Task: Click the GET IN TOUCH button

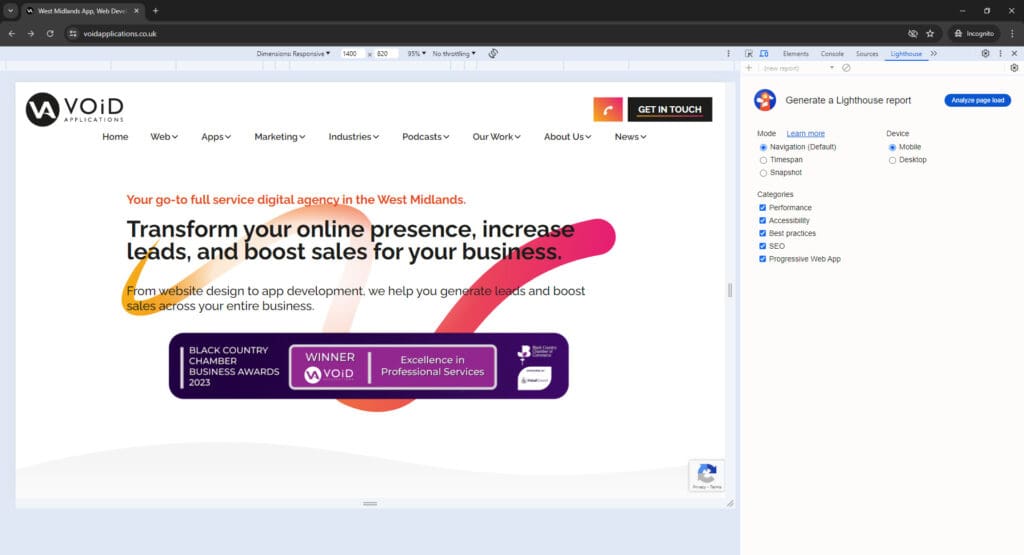Action: tap(669, 109)
